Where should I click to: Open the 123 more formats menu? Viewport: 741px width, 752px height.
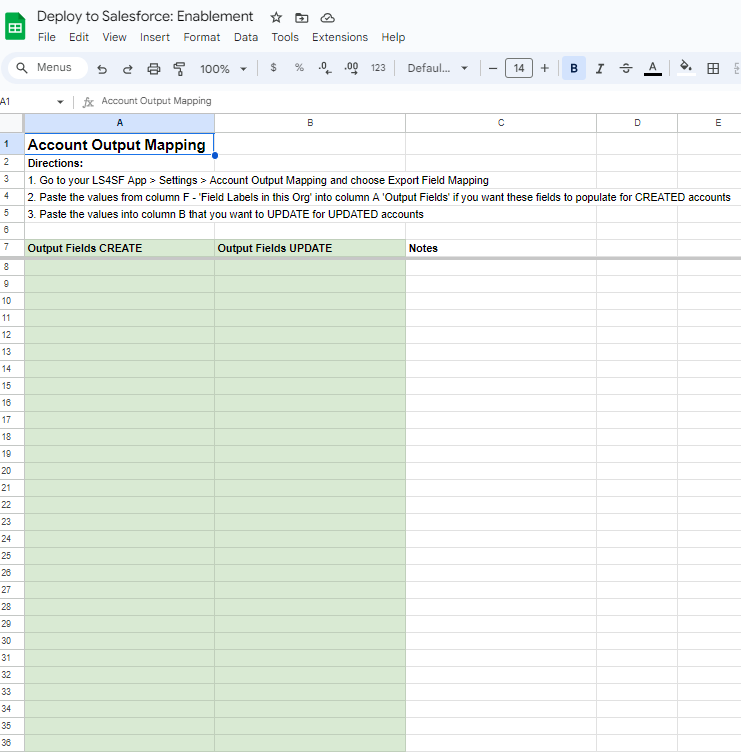click(378, 68)
